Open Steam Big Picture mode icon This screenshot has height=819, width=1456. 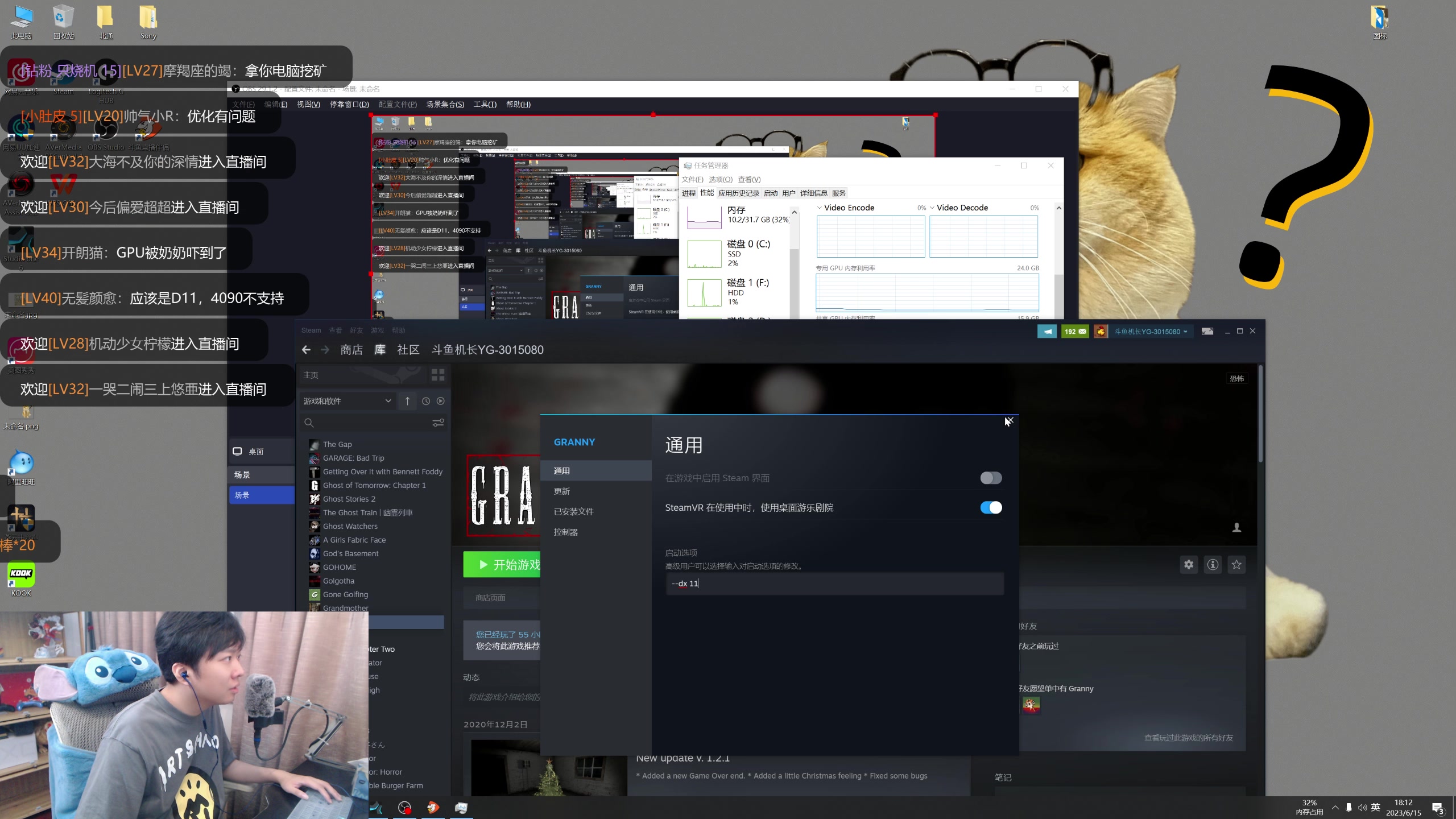click(x=1207, y=332)
